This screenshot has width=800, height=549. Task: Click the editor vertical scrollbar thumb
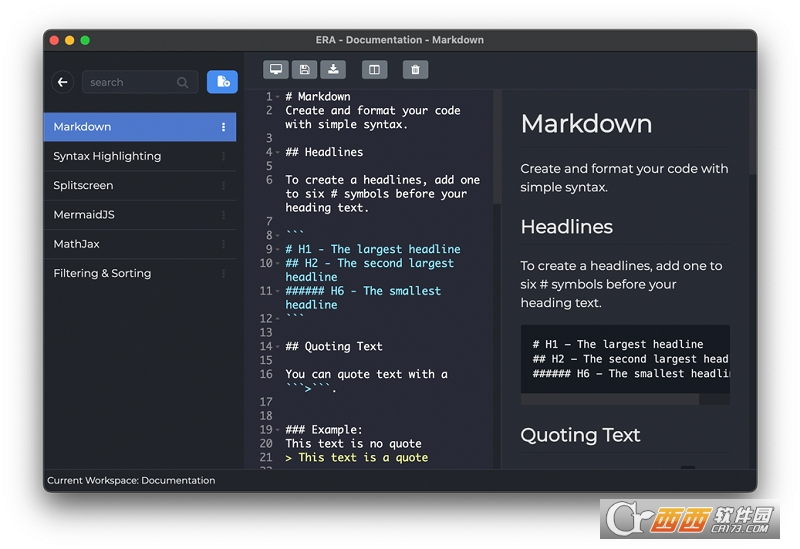click(x=497, y=147)
